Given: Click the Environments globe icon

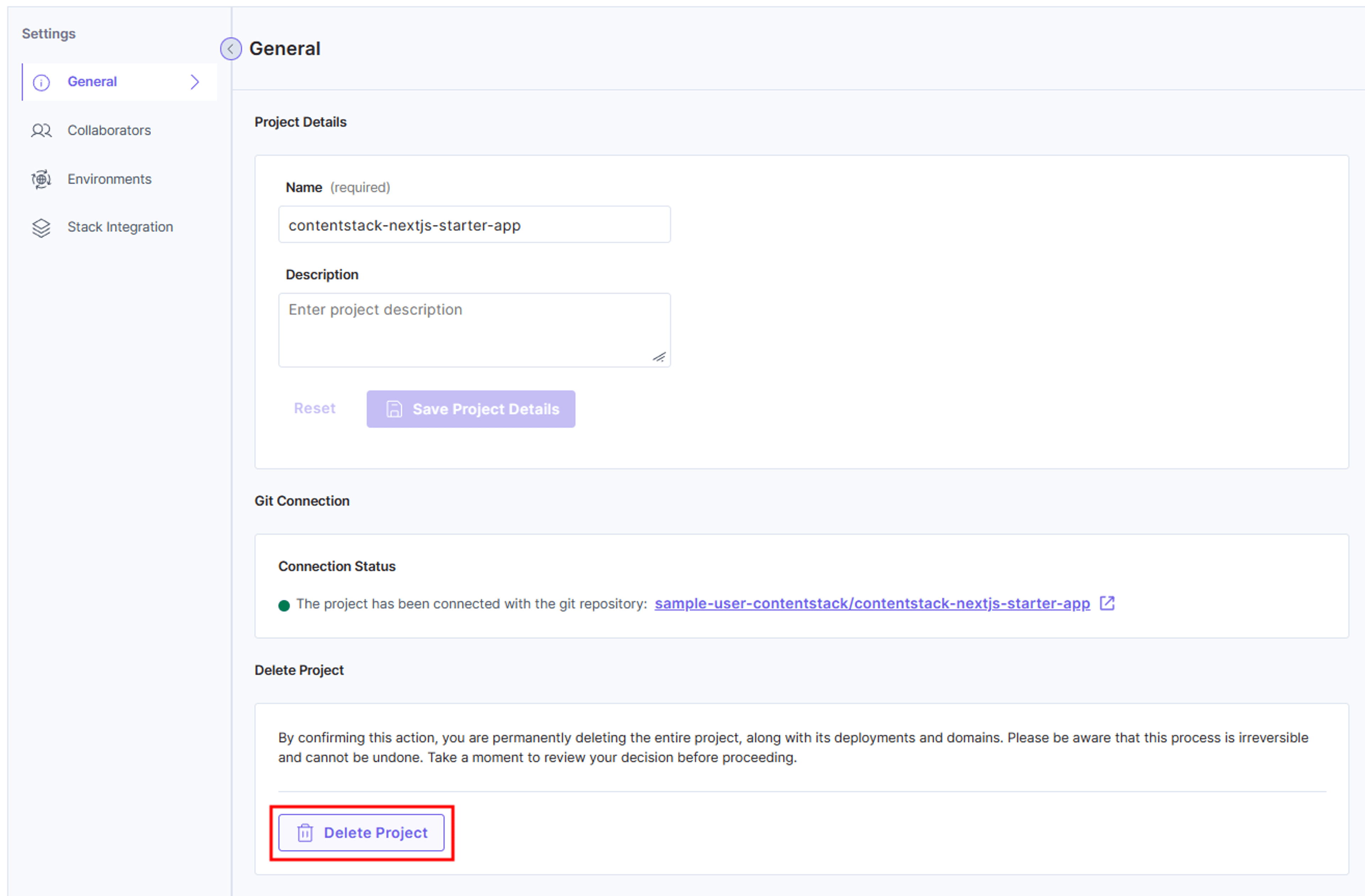Looking at the screenshot, I should (x=41, y=179).
